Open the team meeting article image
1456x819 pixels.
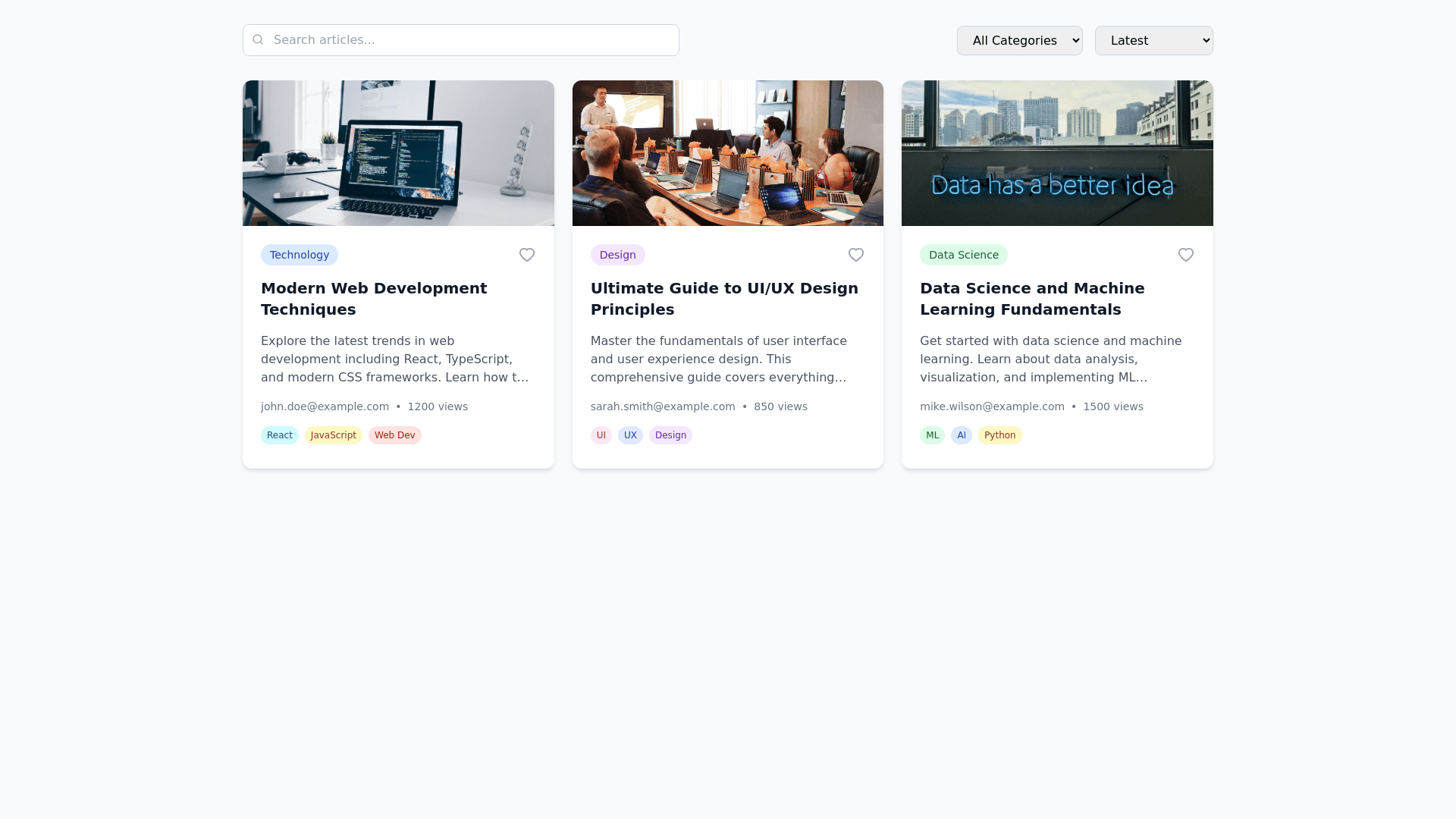coord(727,153)
